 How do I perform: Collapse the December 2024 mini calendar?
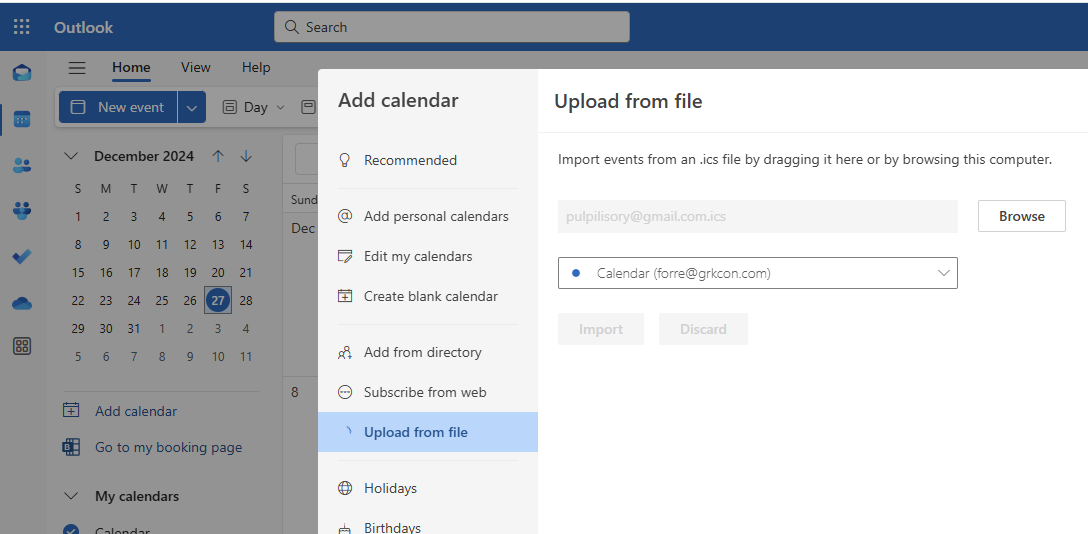[71, 156]
